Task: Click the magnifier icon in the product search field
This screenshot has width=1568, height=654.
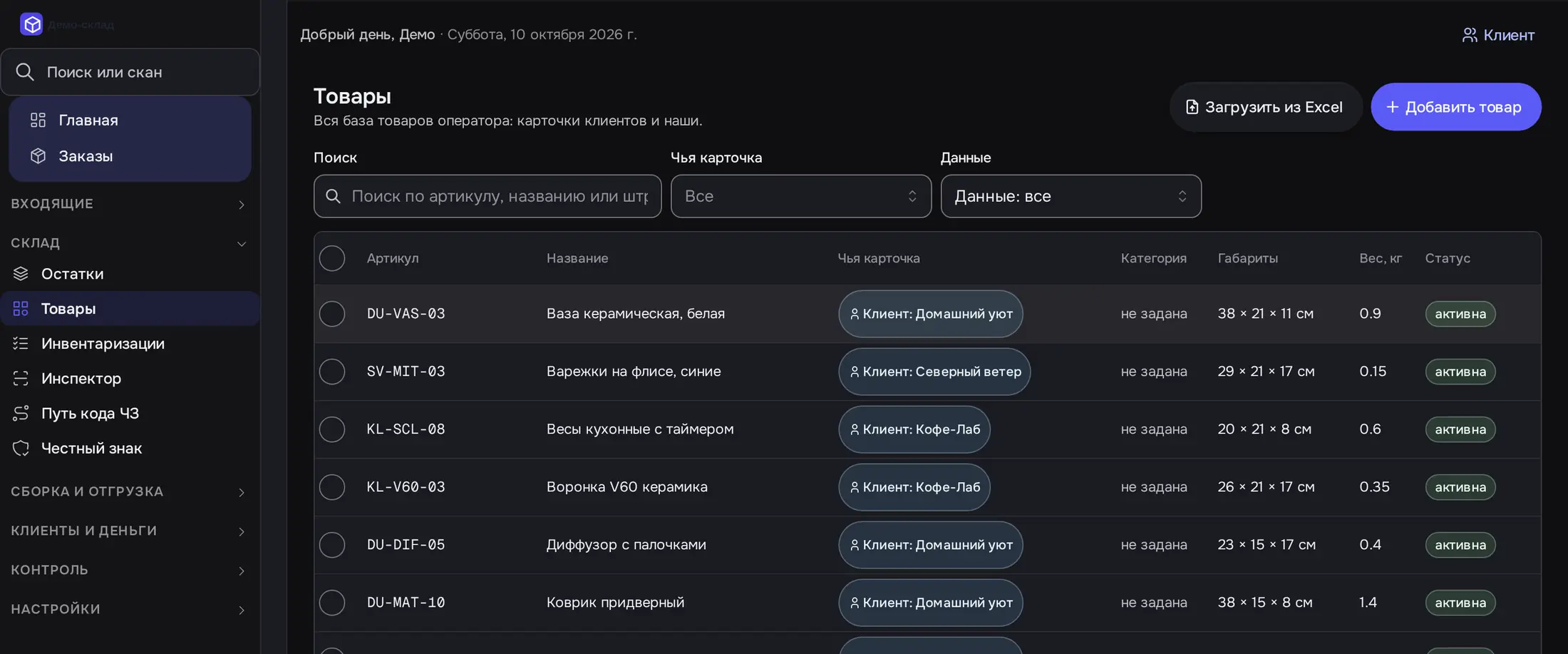Action: click(x=333, y=196)
